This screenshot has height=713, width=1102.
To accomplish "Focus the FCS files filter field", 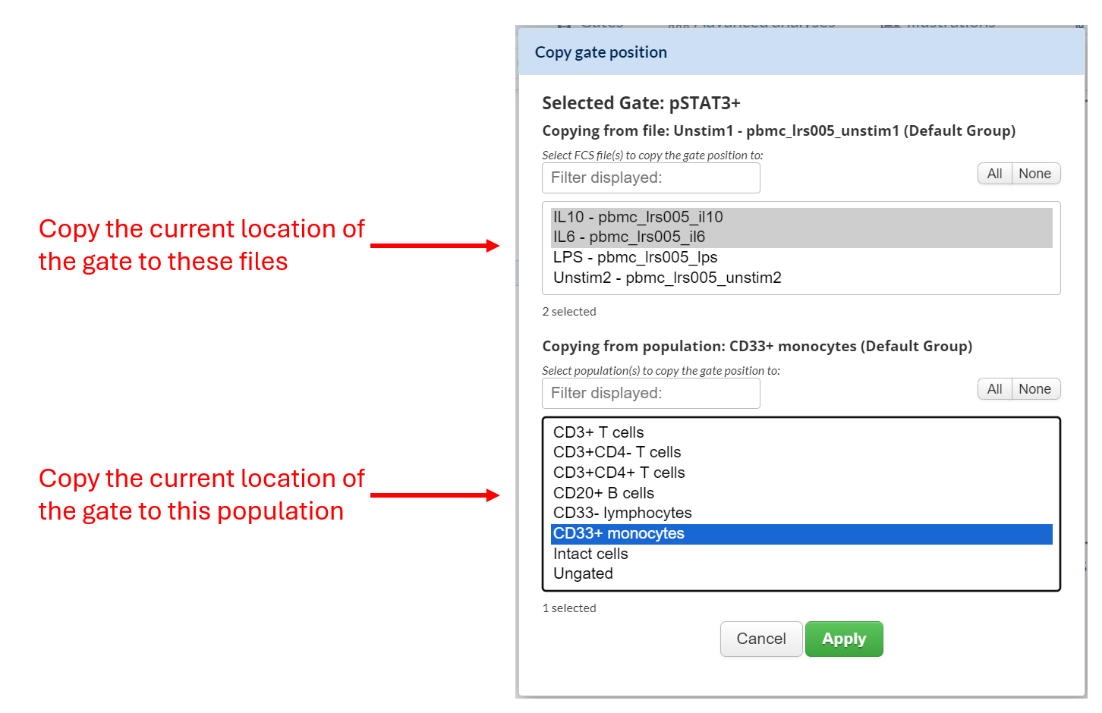I will pos(651,178).
